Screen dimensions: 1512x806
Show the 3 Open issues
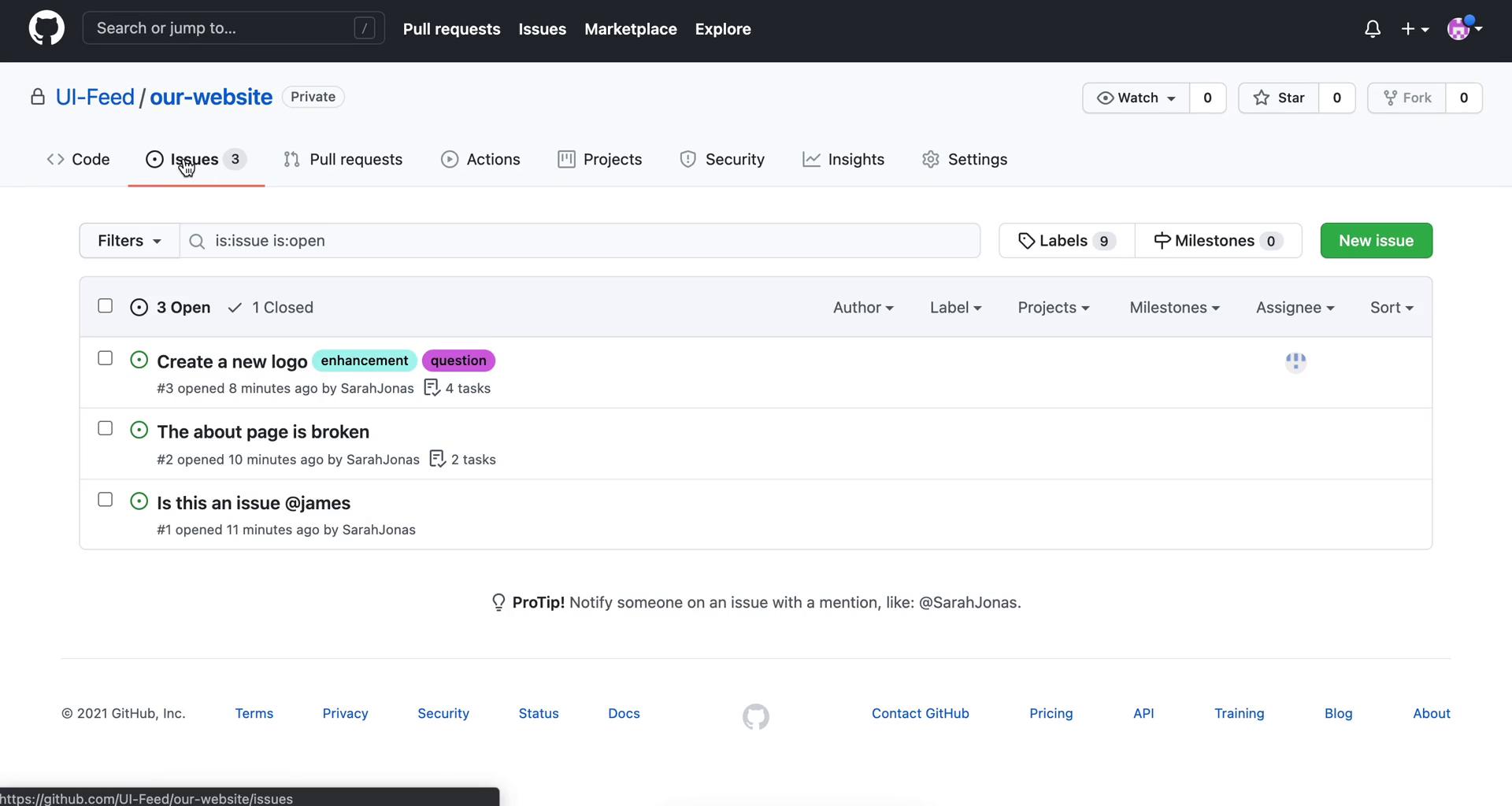(x=170, y=308)
